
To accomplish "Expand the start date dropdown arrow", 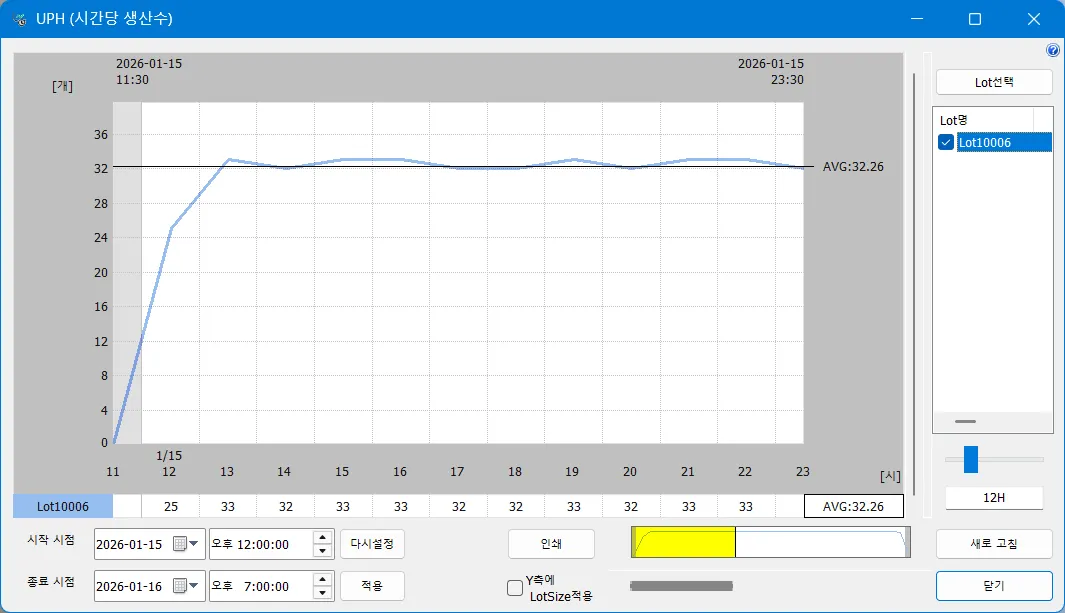I will coord(195,544).
